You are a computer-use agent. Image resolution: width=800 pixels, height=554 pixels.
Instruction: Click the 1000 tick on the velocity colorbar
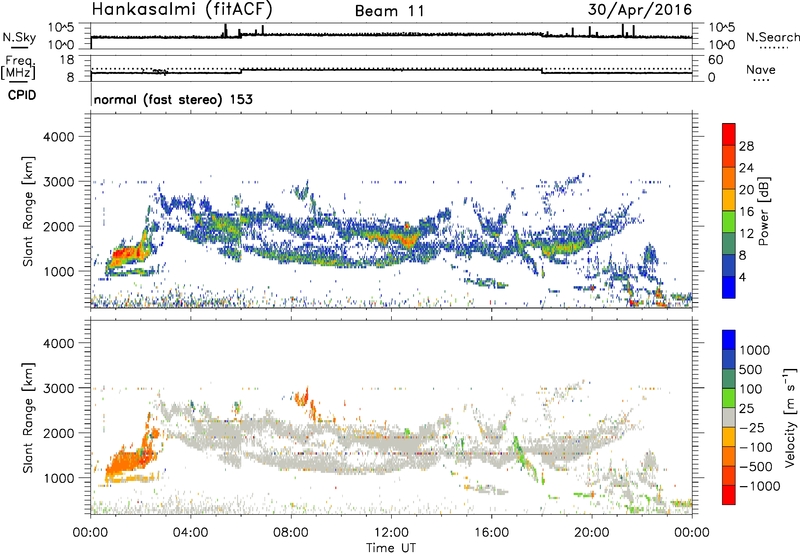[x=754, y=350]
